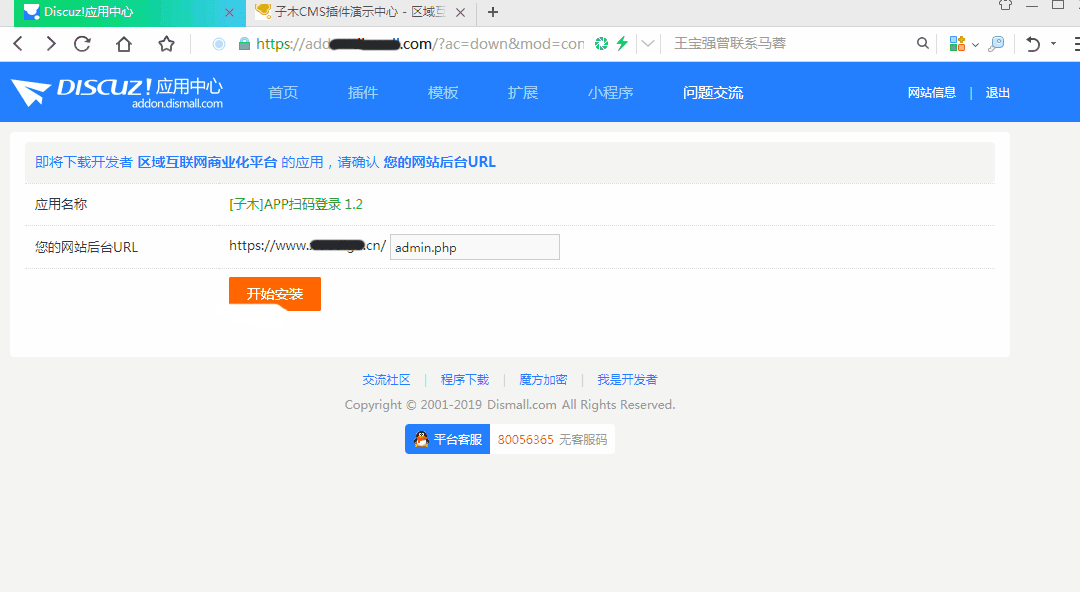This screenshot has height=592, width=1080.
Task: Click the 平台客服 QQ support button
Action: click(x=447, y=439)
